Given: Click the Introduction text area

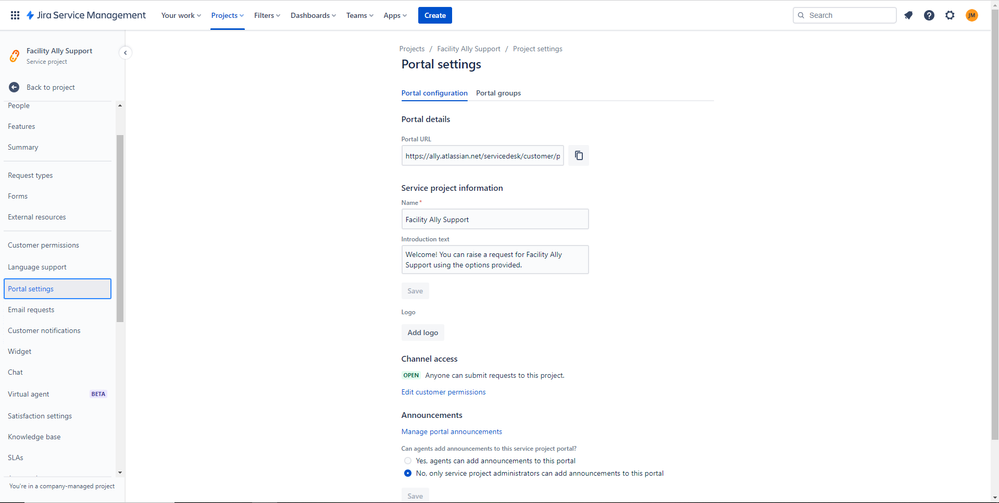Looking at the screenshot, I should pos(495,259).
